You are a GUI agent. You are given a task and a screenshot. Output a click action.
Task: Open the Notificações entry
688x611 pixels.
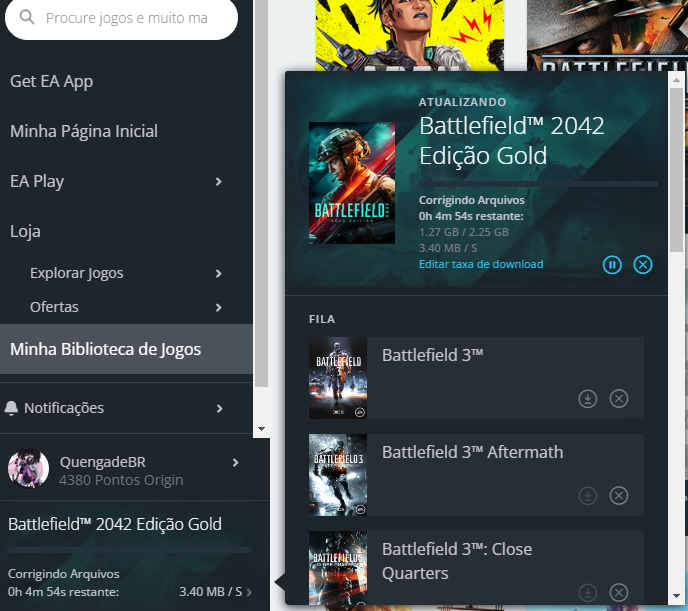[x=64, y=408]
